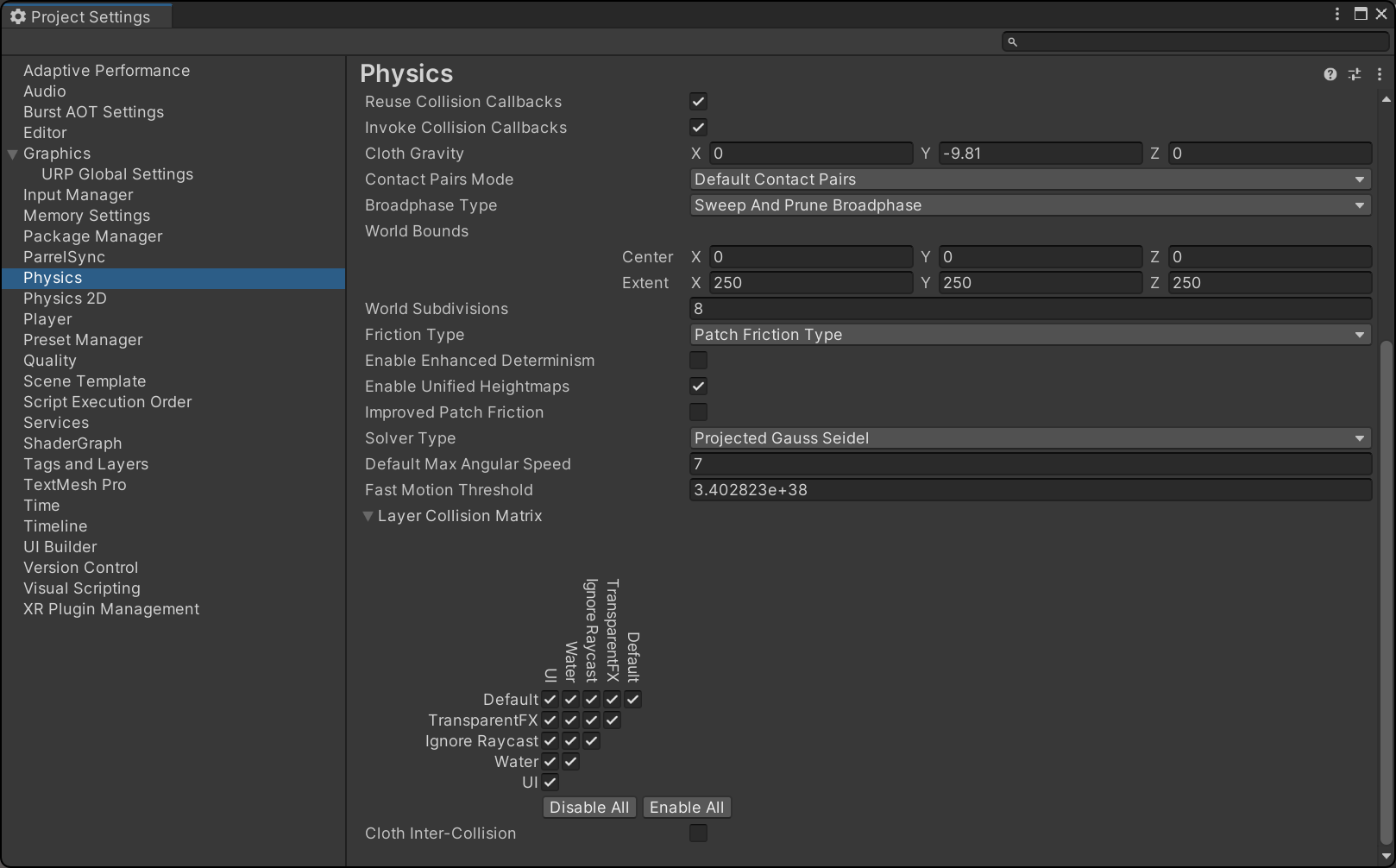Select Version Control settings

click(80, 568)
